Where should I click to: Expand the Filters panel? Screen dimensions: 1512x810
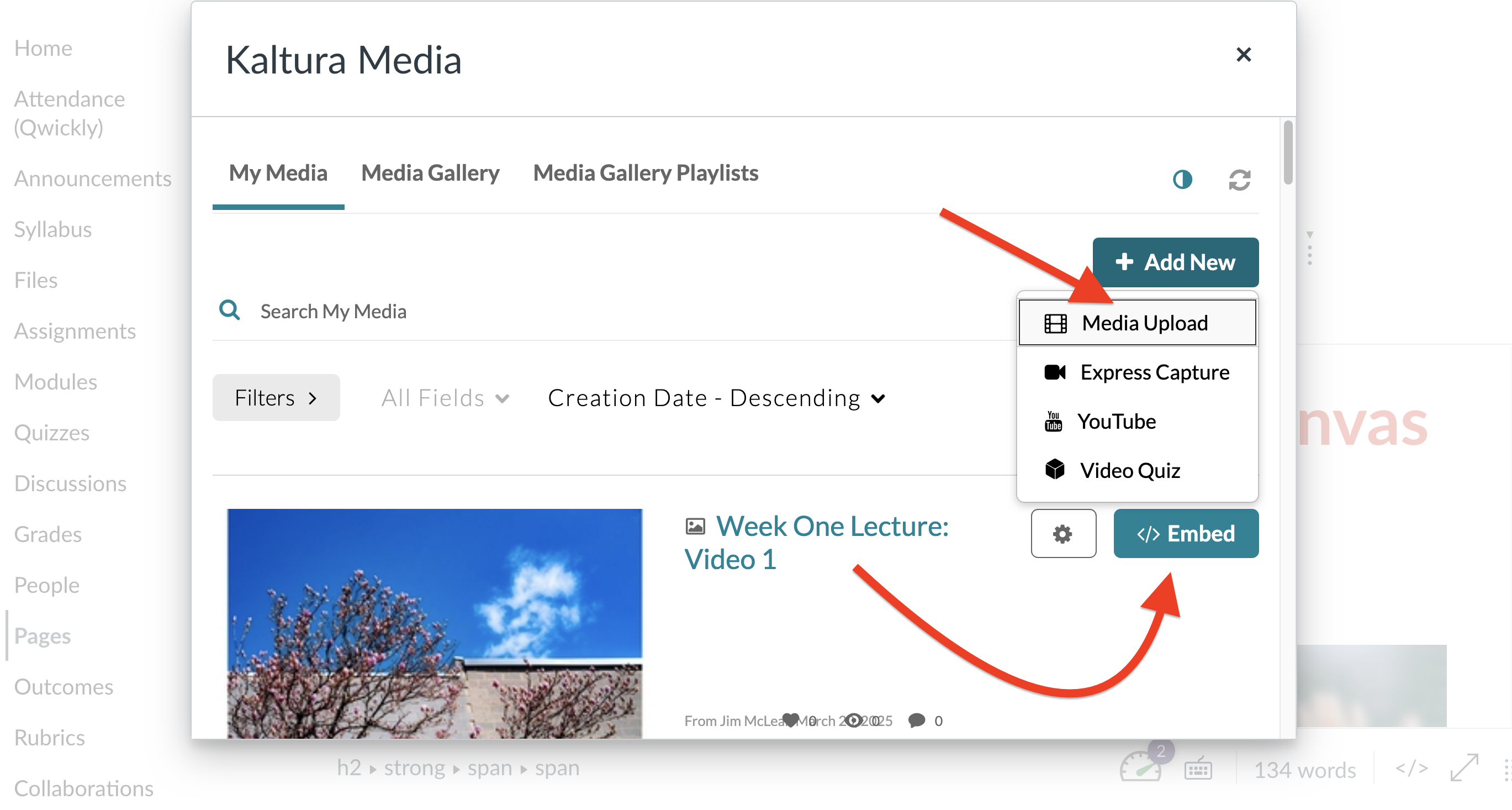click(x=276, y=398)
